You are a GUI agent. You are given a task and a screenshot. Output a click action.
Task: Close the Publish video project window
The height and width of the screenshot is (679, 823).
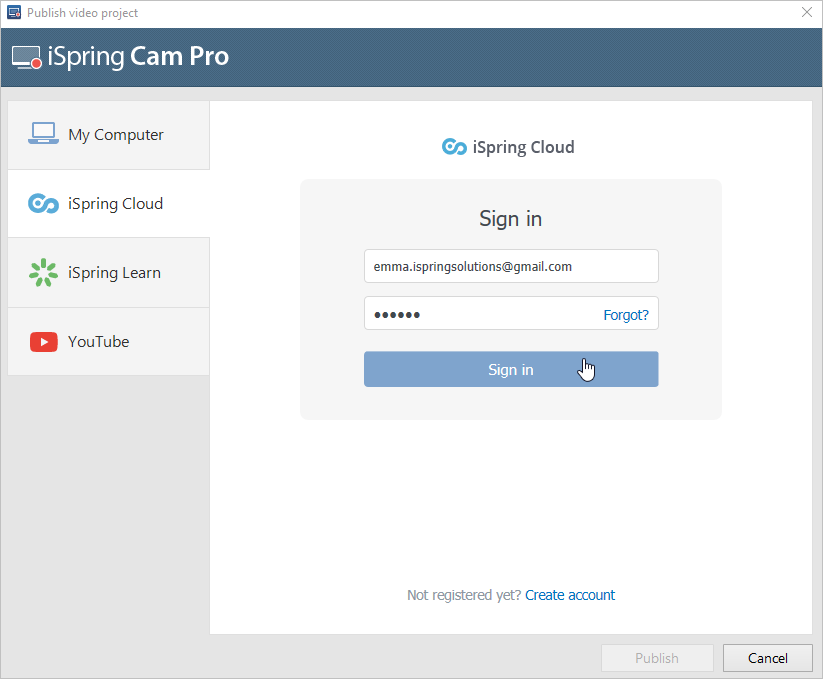[x=807, y=12]
